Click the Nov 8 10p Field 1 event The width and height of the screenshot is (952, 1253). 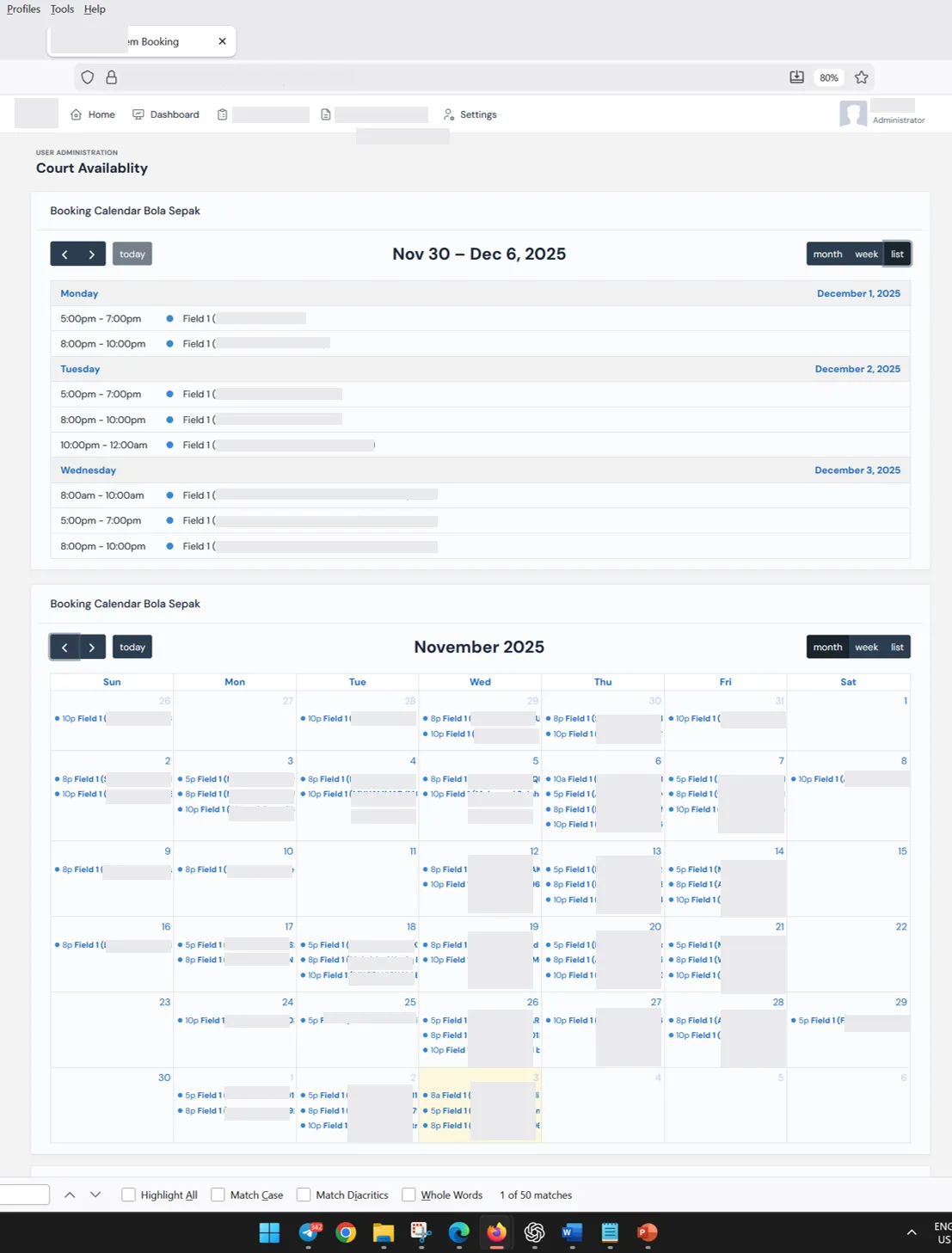[850, 779]
